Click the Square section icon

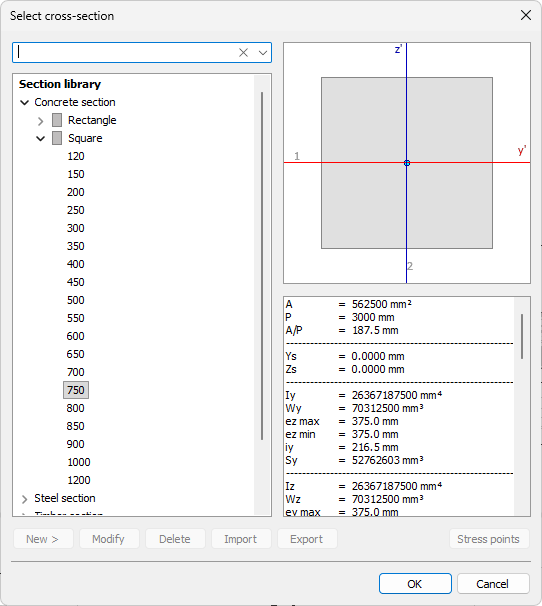[57, 138]
